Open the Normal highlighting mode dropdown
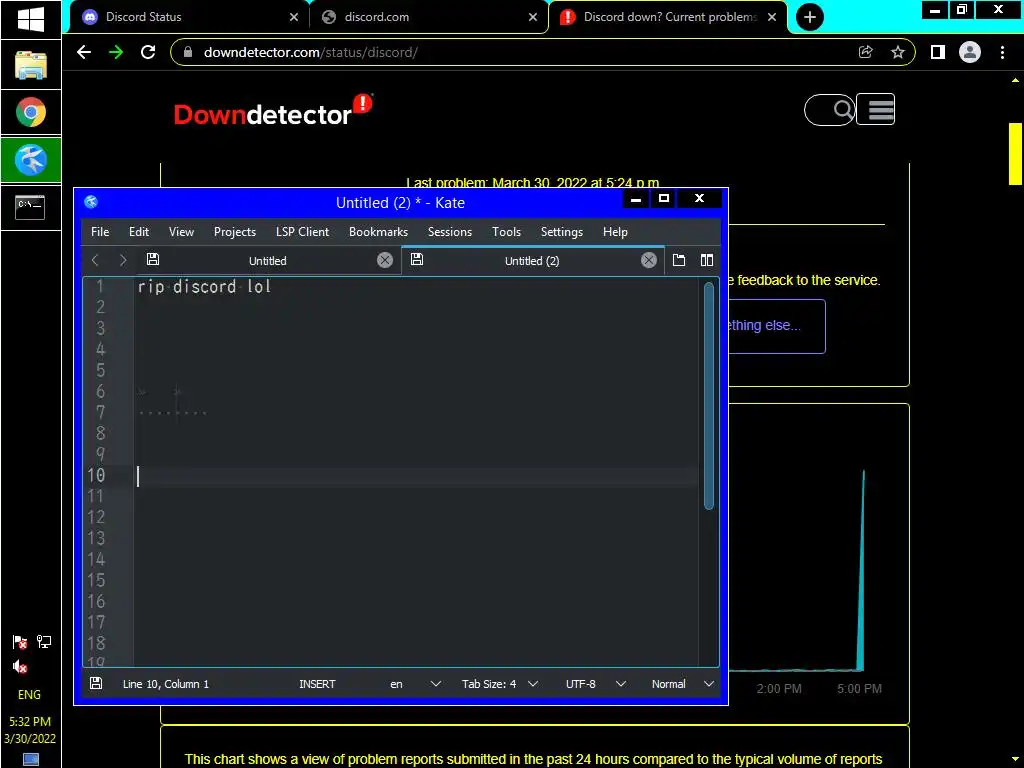This screenshot has width=1024, height=768. [x=682, y=684]
